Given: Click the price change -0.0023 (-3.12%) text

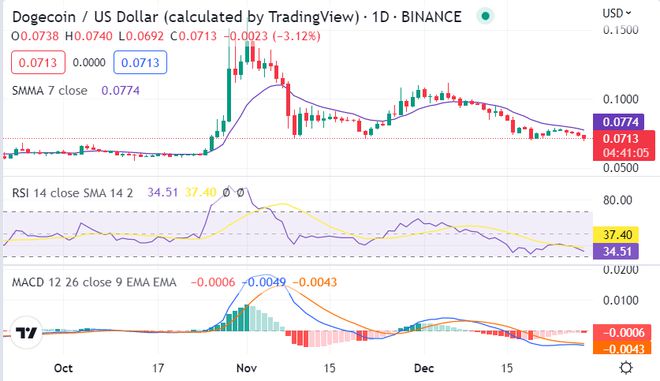Looking at the screenshot, I should (272, 36).
